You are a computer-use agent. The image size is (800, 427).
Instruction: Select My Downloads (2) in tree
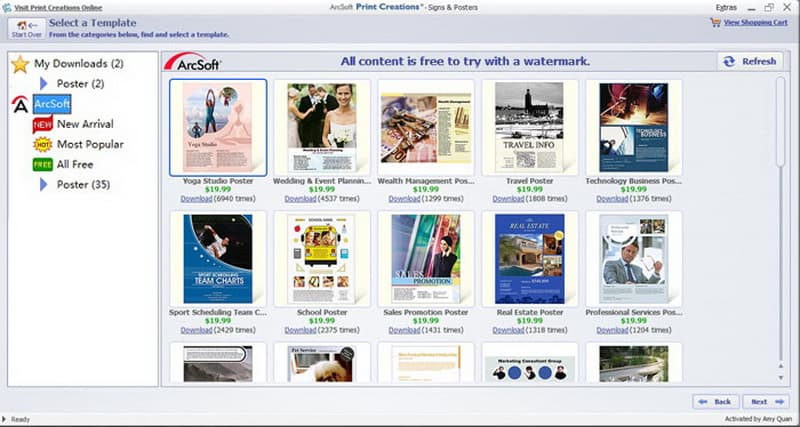[79, 64]
